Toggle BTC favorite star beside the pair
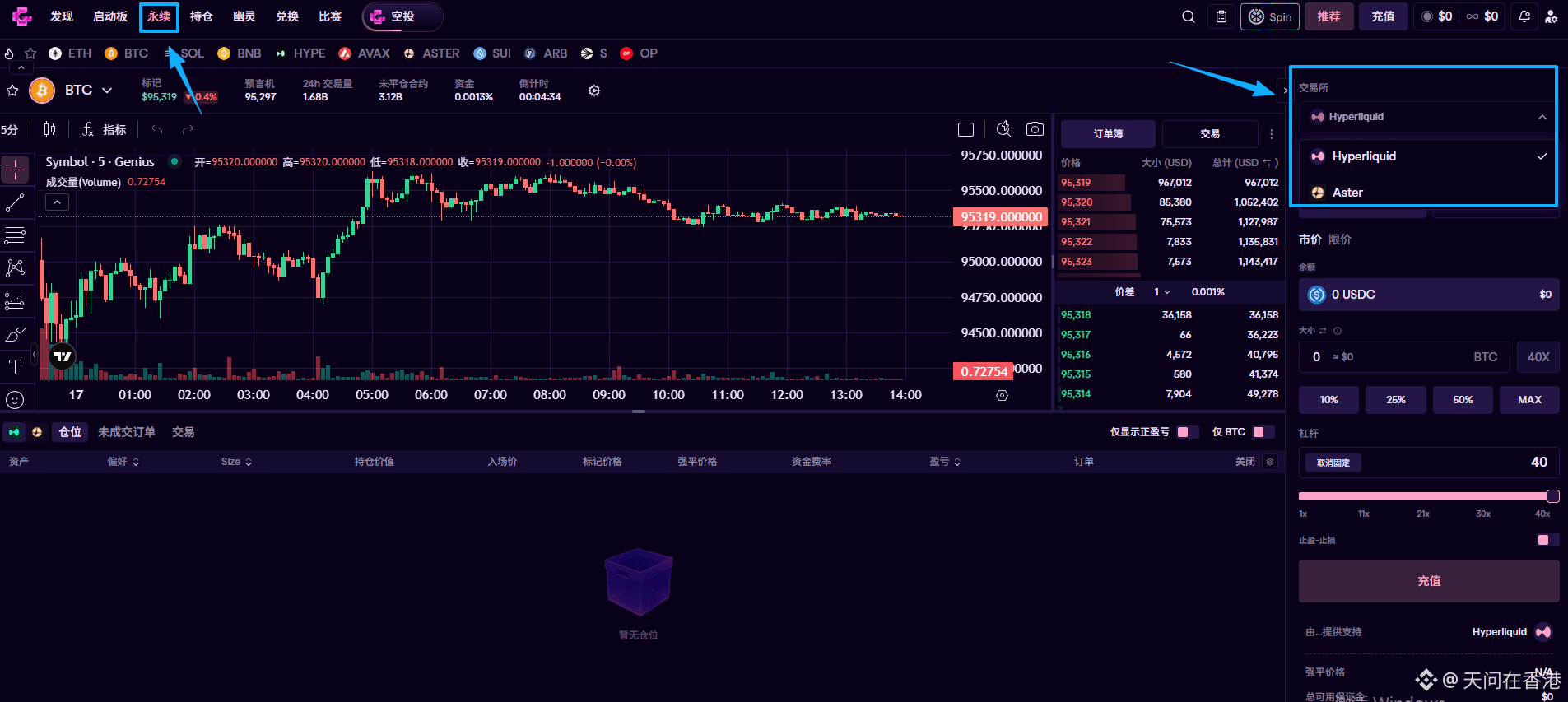 12,91
